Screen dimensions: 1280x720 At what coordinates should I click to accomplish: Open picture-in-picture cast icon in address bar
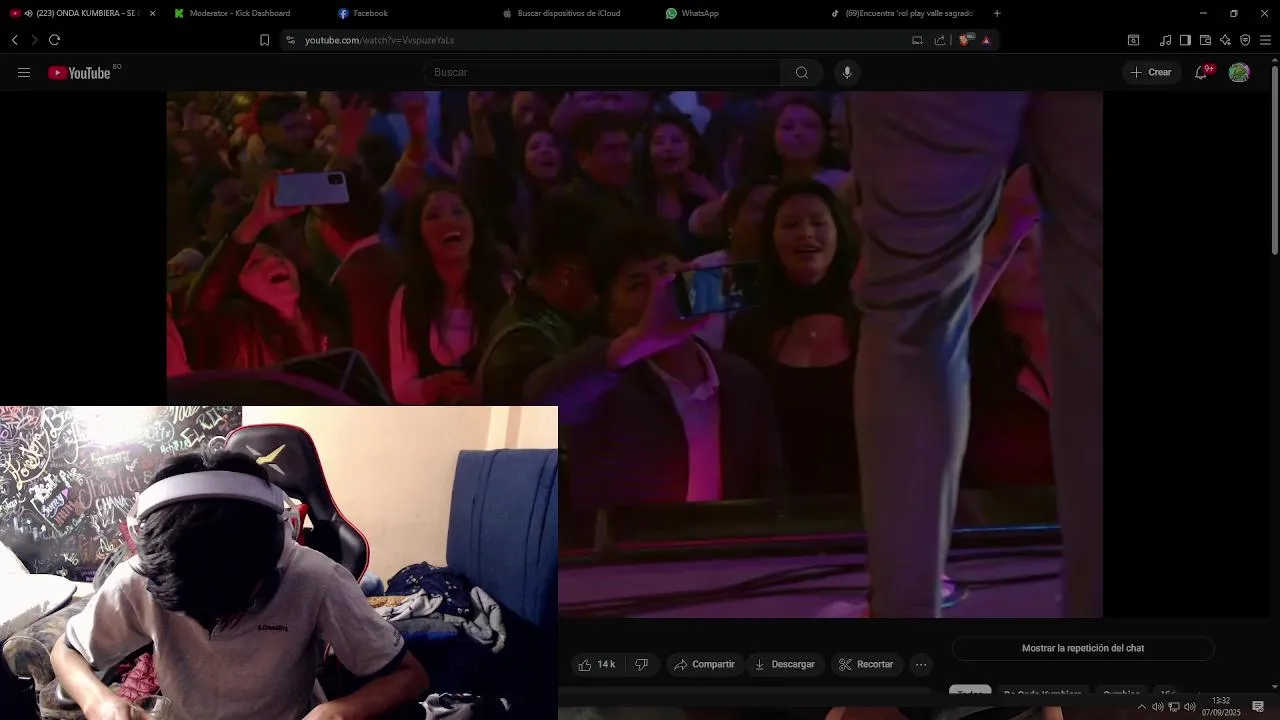coord(917,40)
